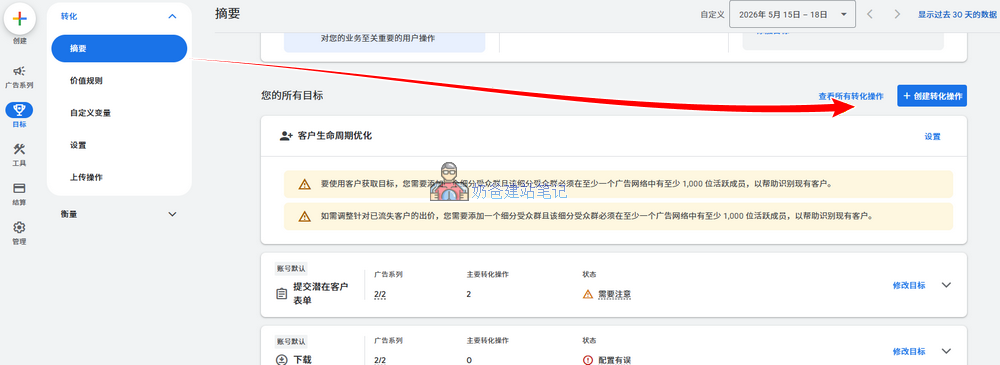Click 摘要 page heading
Viewport: 1000px width, 365px height.
coord(228,13)
